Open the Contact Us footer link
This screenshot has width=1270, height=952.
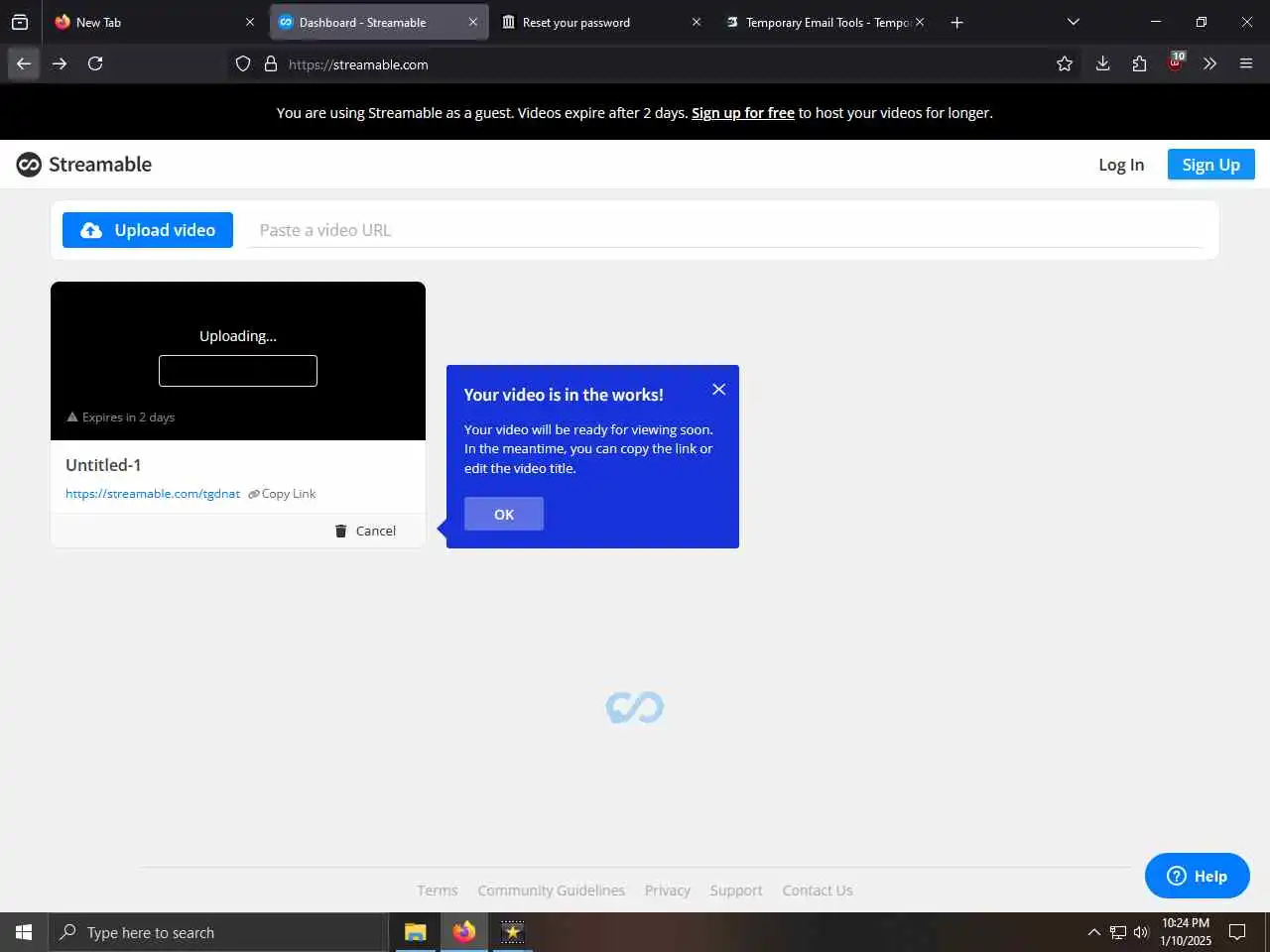pyautogui.click(x=818, y=891)
